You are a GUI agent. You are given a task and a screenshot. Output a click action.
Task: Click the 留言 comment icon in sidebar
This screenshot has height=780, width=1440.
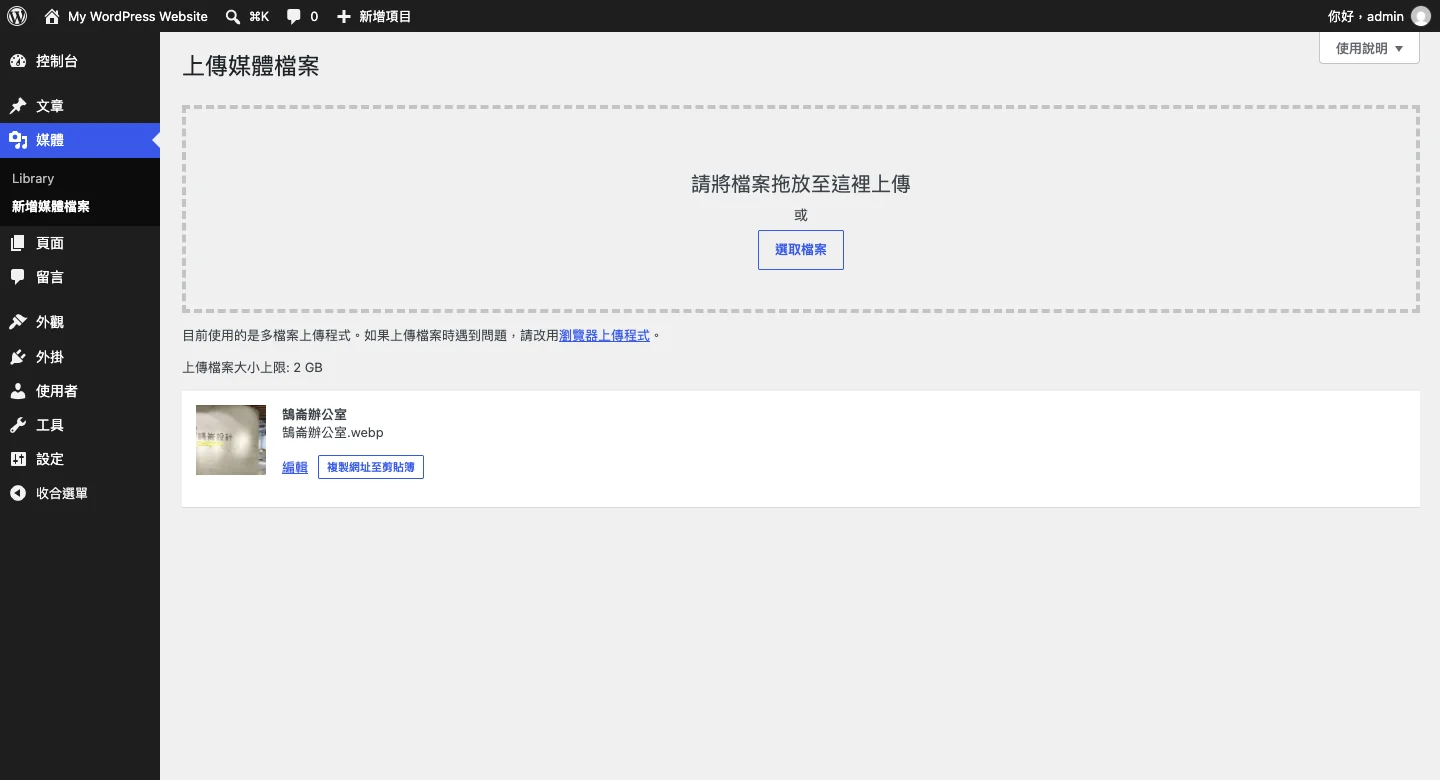pos(18,277)
